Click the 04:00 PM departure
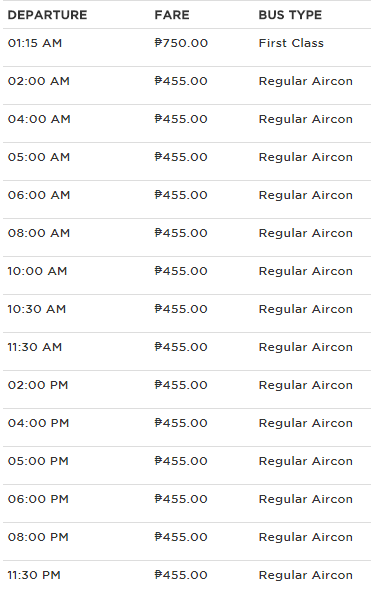 [38, 423]
